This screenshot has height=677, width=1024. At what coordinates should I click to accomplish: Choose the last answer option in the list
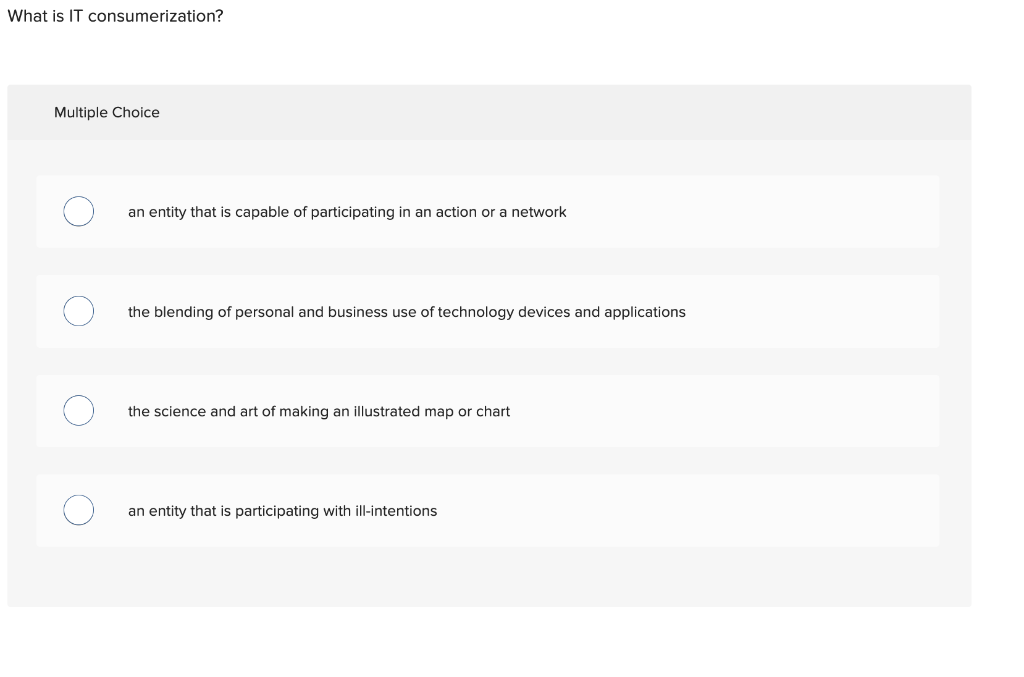[x=282, y=510]
